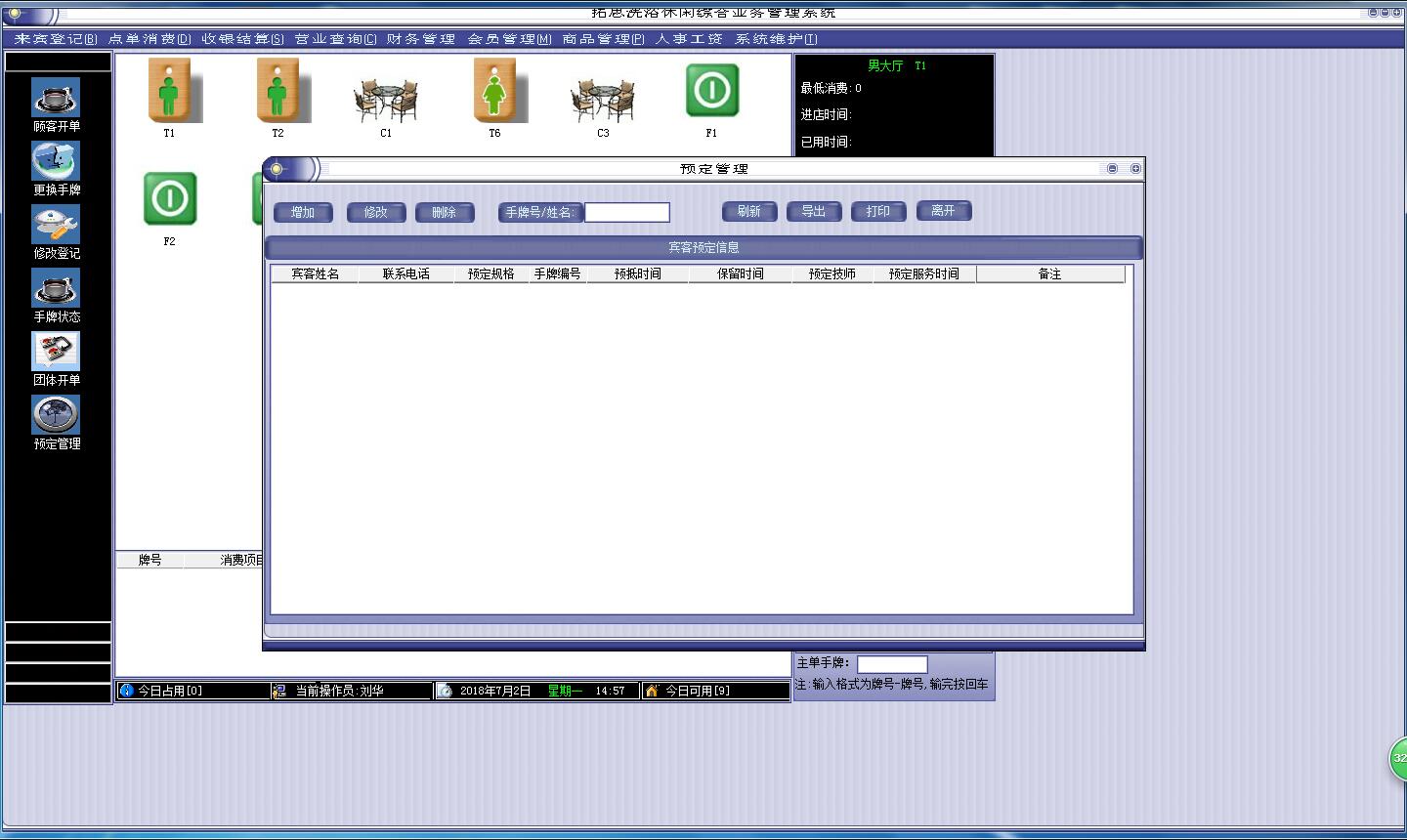Choose the C1 table icon
1407x840 pixels.
pyautogui.click(x=386, y=101)
